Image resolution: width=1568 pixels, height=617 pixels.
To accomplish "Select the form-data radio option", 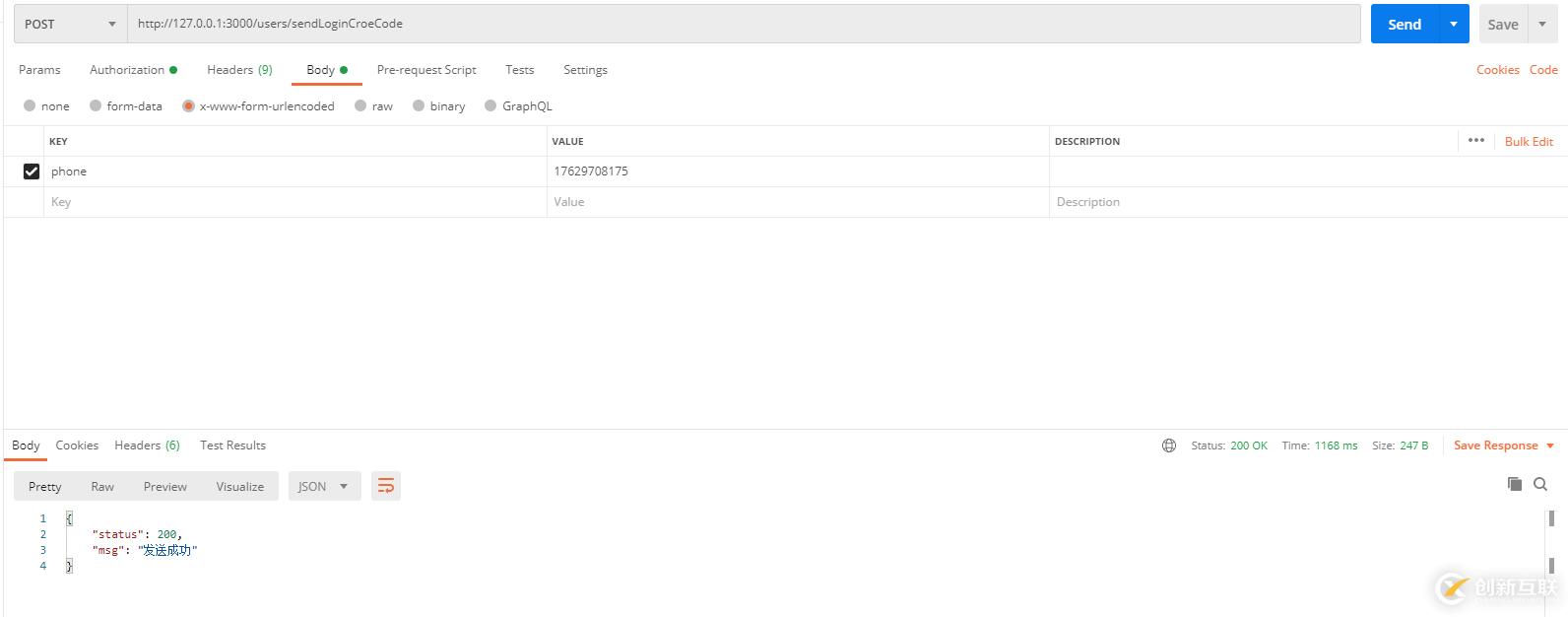I will 96,106.
